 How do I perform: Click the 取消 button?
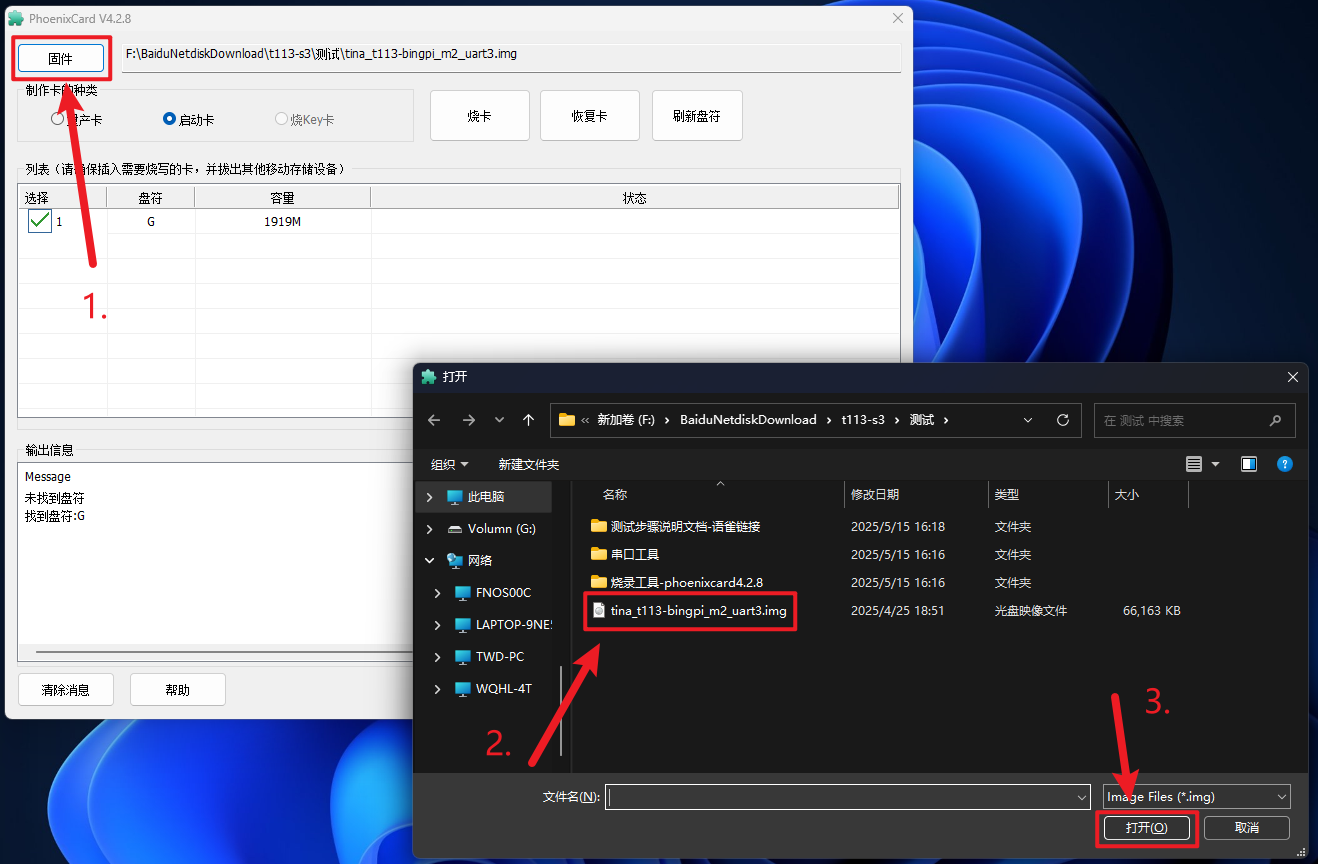coord(1247,828)
